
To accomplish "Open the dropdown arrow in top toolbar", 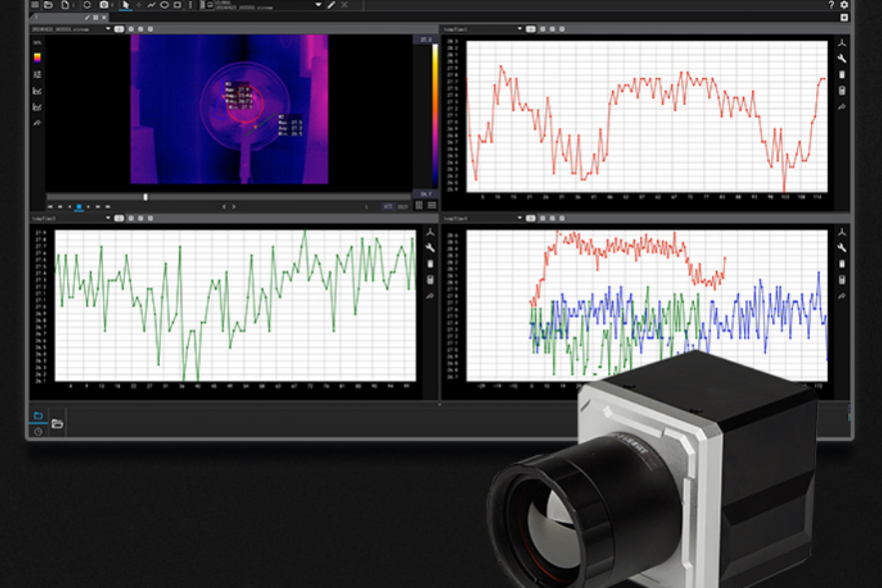I will click(x=318, y=5).
